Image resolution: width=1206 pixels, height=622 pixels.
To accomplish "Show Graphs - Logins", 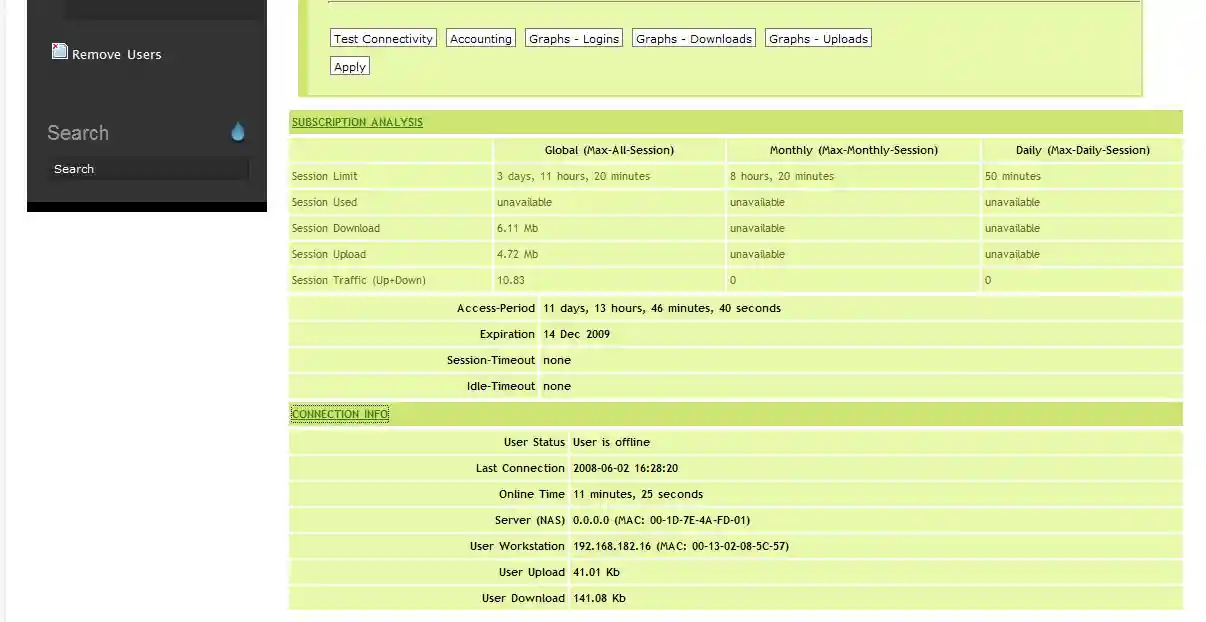I will tap(574, 39).
